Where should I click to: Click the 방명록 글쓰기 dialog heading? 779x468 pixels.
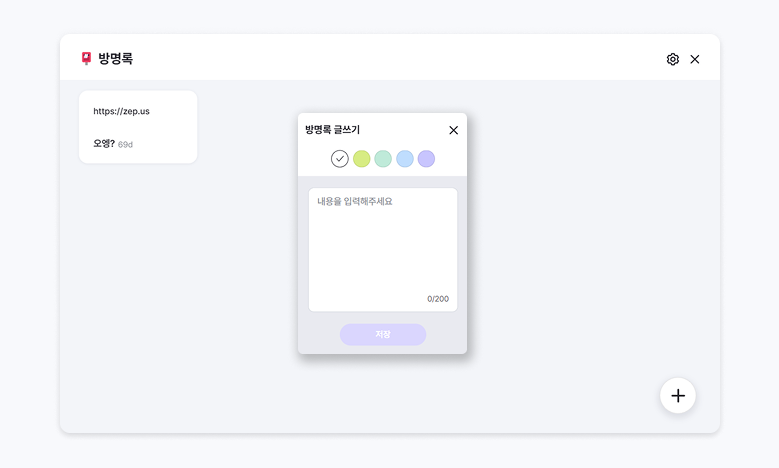click(x=333, y=130)
